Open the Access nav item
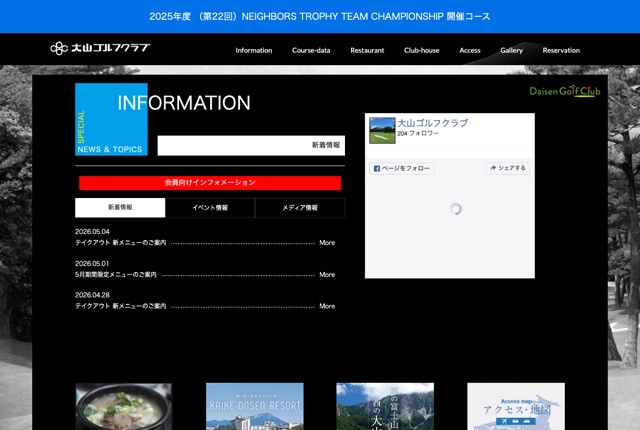The height and width of the screenshot is (430, 640). point(470,50)
